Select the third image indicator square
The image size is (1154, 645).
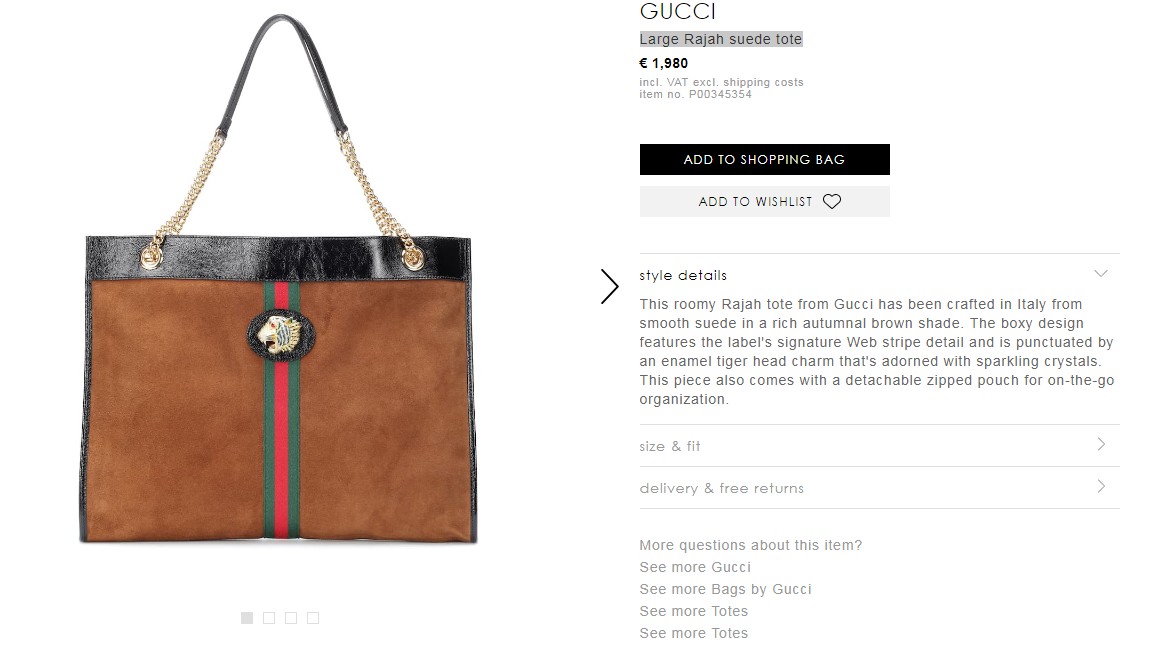click(x=291, y=618)
